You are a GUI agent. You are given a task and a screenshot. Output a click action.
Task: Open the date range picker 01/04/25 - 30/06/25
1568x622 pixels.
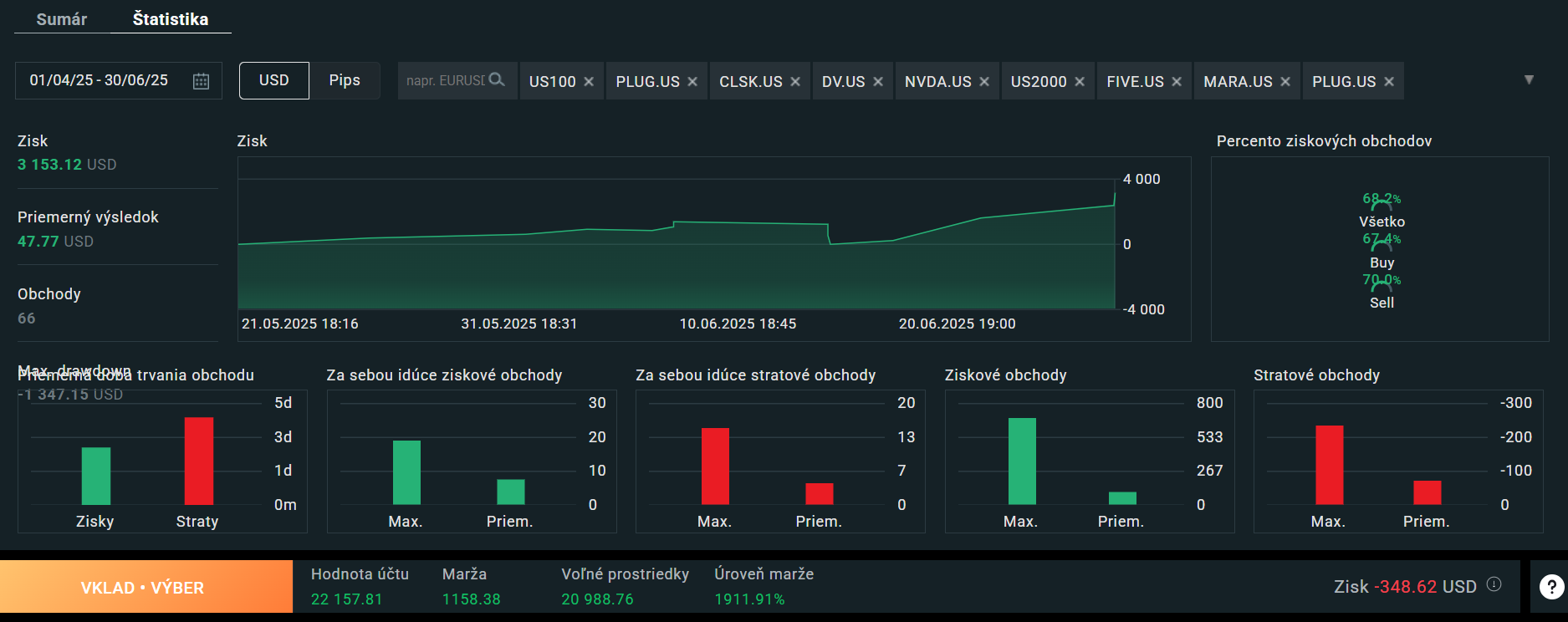[x=99, y=80]
